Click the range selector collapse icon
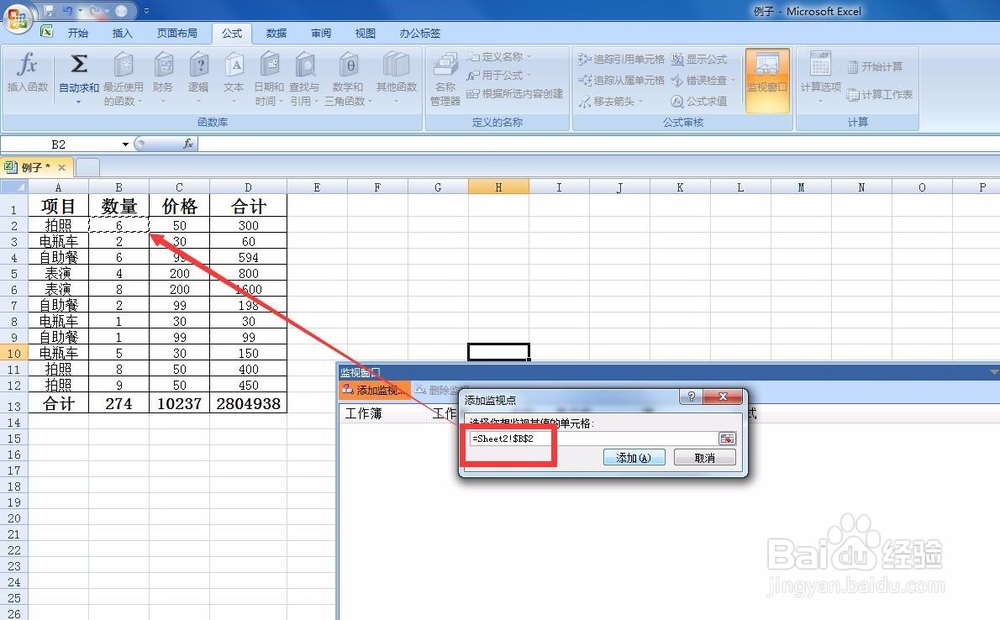 tap(727, 438)
